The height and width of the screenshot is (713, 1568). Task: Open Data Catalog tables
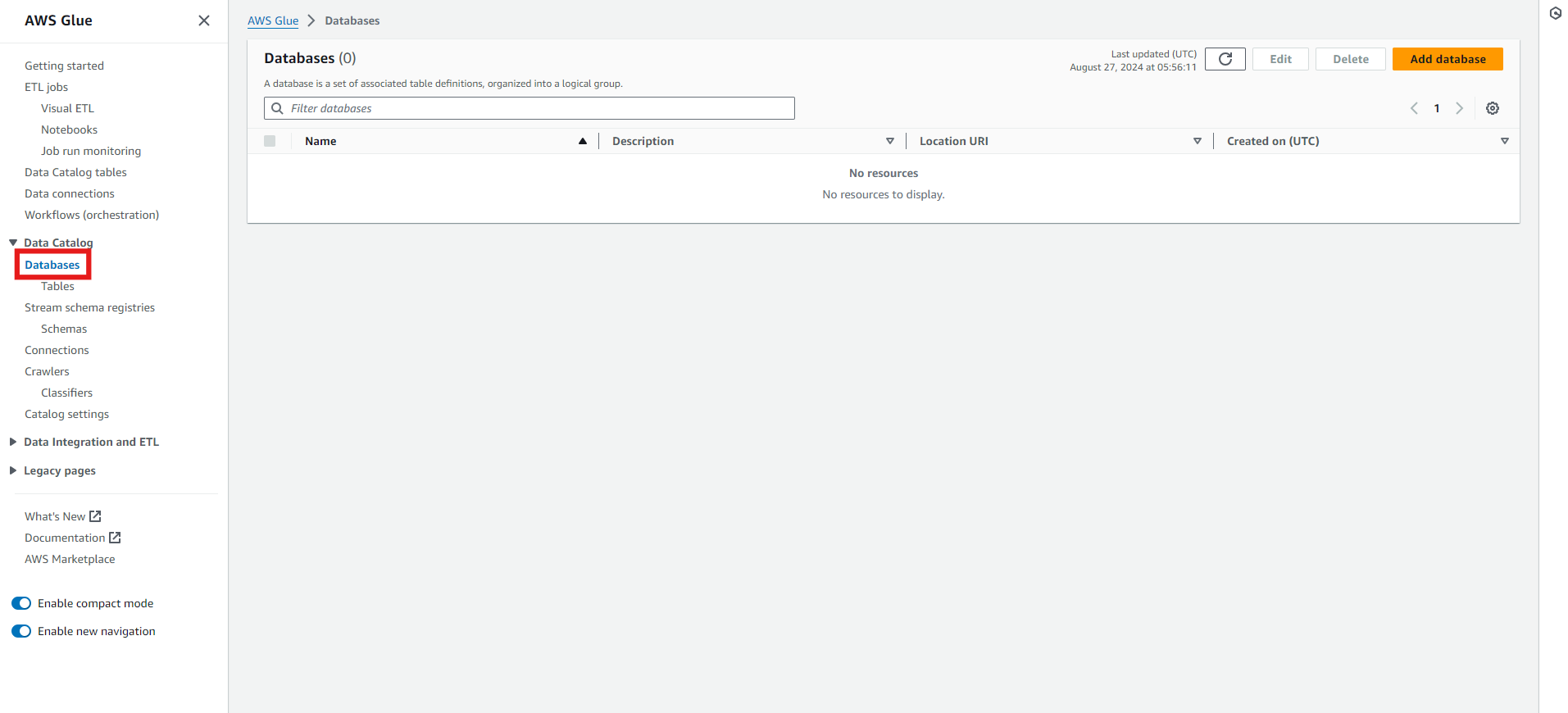(x=75, y=172)
